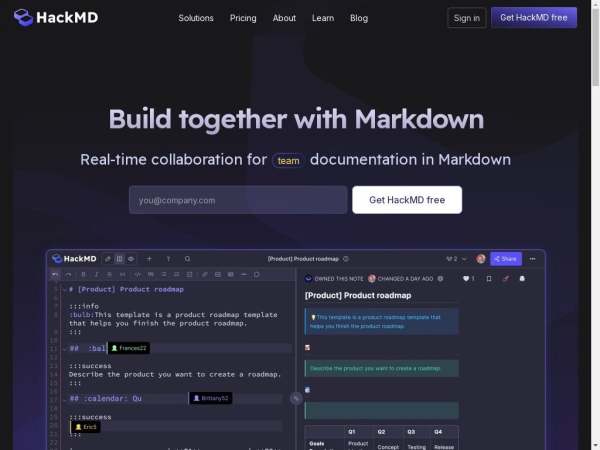This screenshot has height=450, width=600.
Task: Click the '[Product] Product roadmap' preview heading
Action: point(358,295)
